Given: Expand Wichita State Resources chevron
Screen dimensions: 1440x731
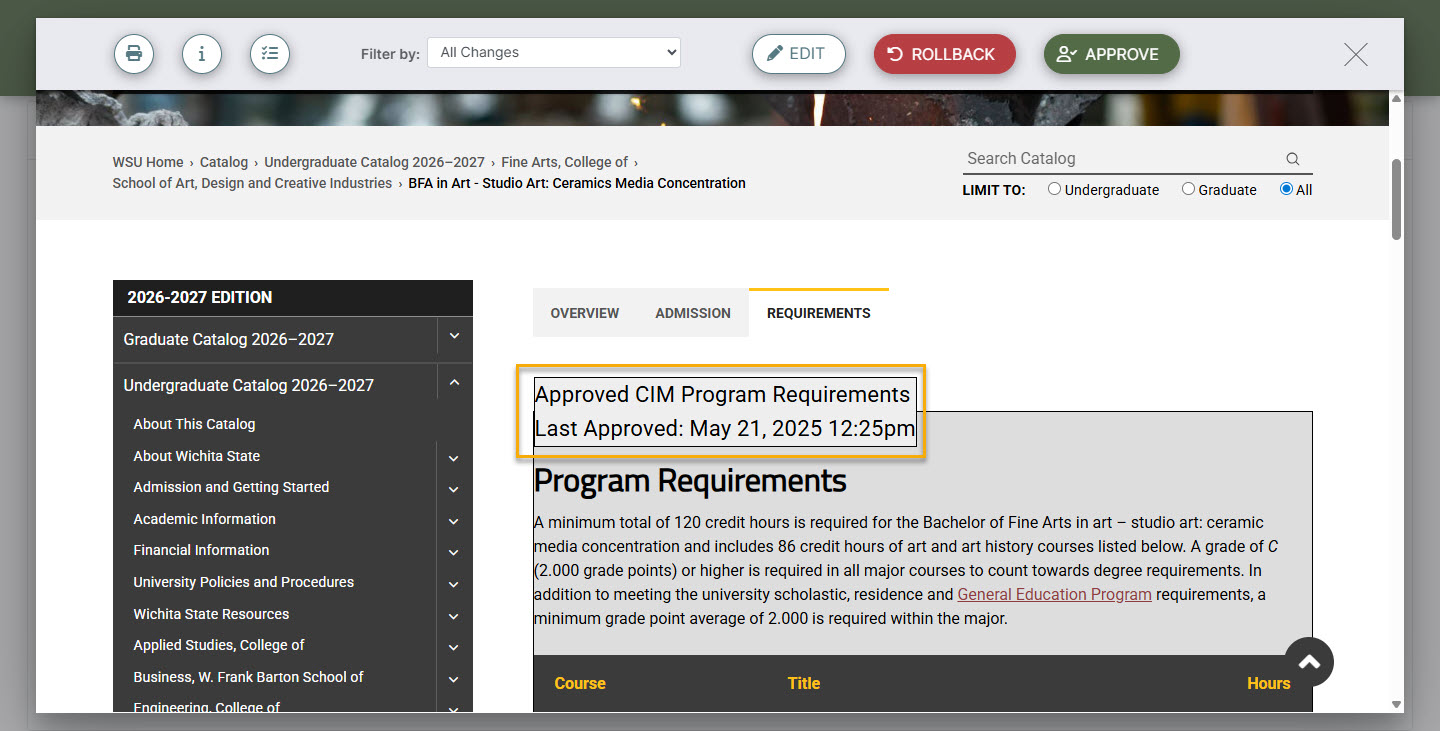Looking at the screenshot, I should coord(453,617).
